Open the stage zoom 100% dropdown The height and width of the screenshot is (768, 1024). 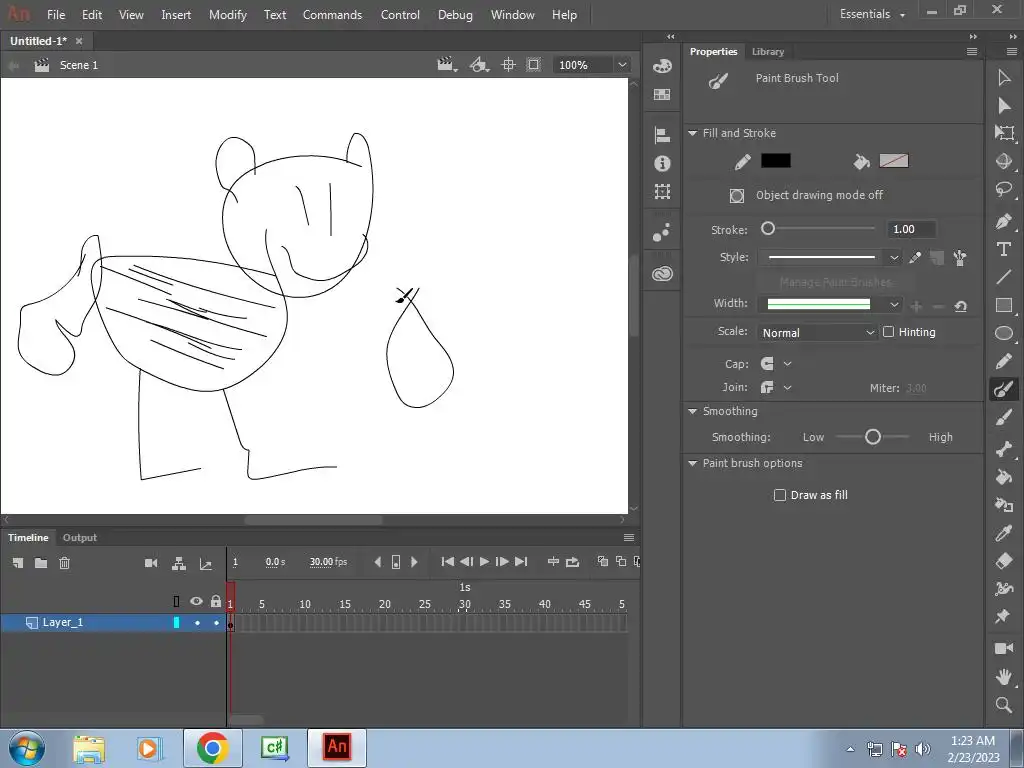(x=622, y=65)
